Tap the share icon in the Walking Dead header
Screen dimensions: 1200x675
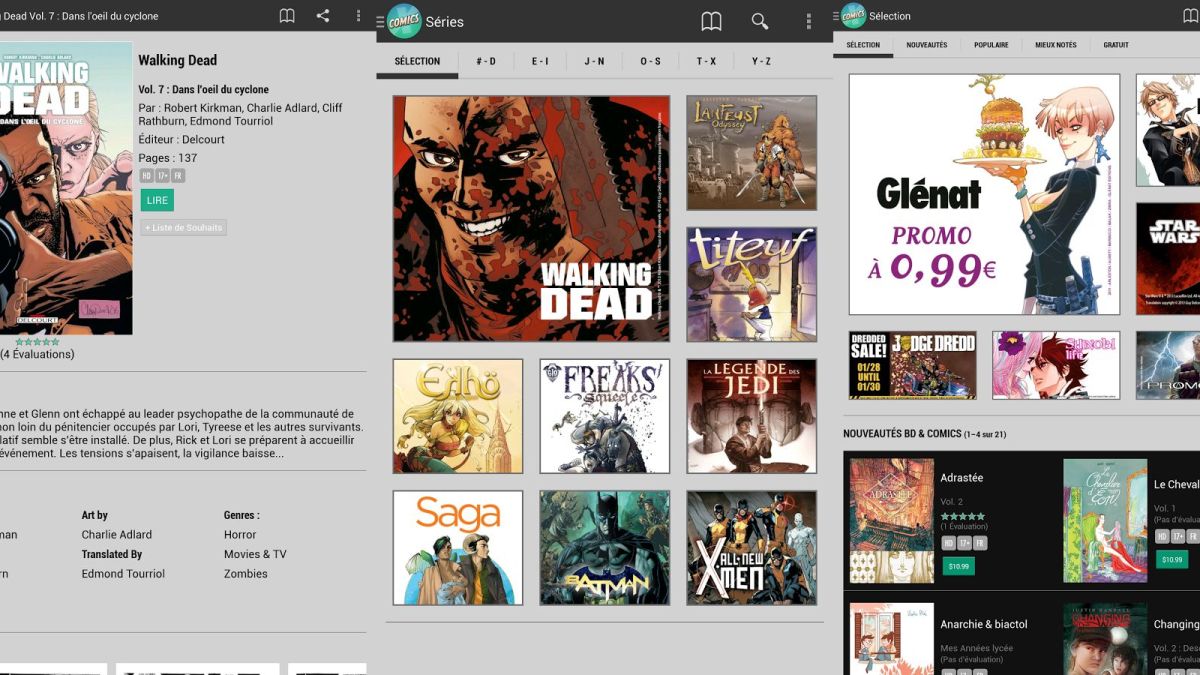(322, 16)
